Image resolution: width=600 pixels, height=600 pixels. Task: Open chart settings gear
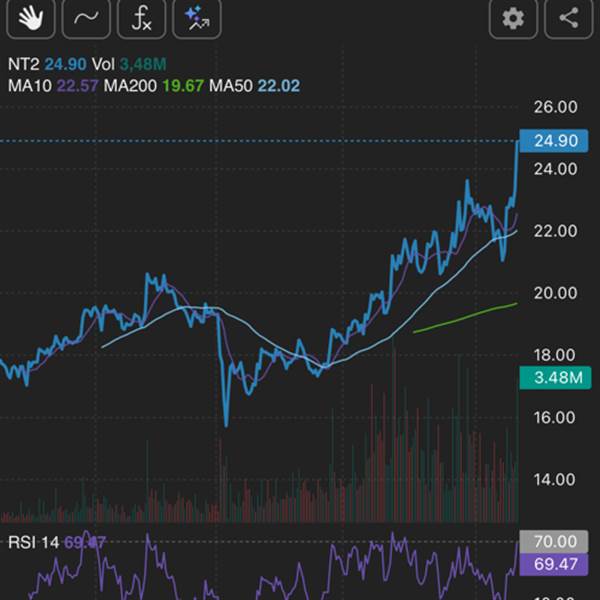tap(513, 18)
